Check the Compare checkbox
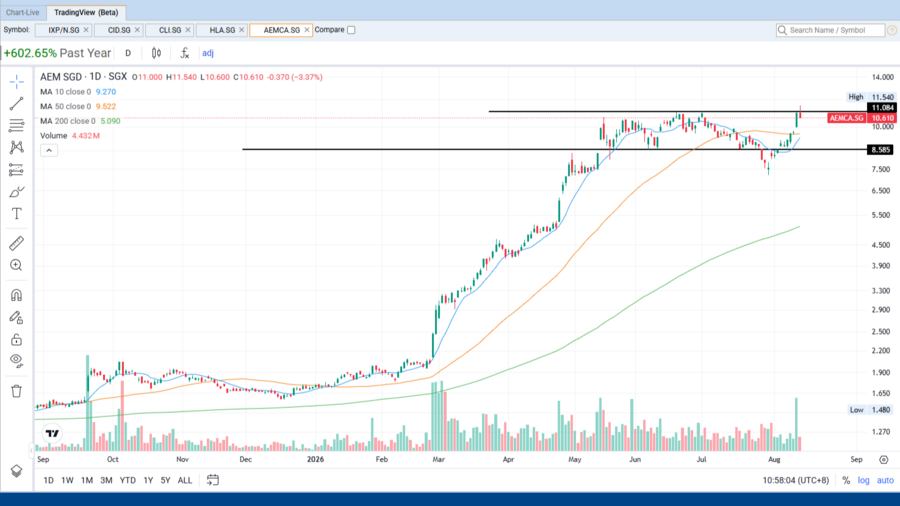 (351, 30)
